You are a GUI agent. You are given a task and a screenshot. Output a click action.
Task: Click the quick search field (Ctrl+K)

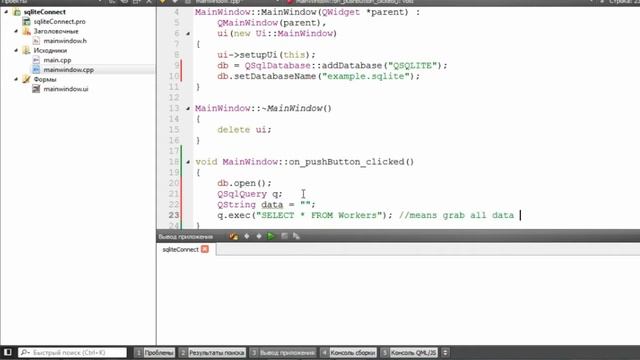coord(73,352)
